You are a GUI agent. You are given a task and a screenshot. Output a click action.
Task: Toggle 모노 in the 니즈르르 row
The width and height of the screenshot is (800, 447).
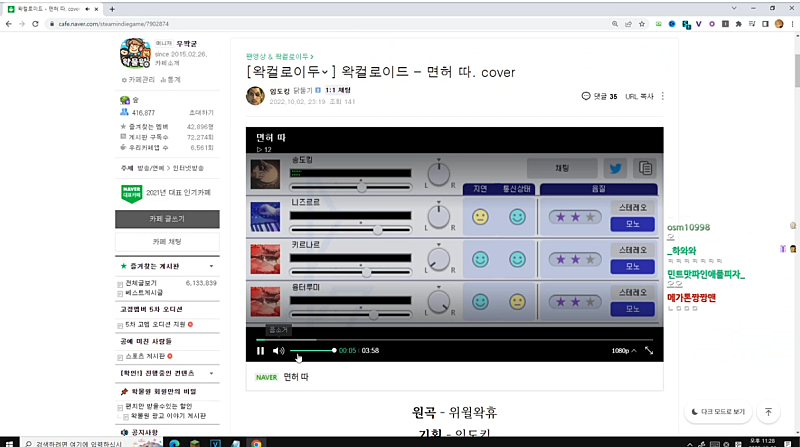coord(633,224)
